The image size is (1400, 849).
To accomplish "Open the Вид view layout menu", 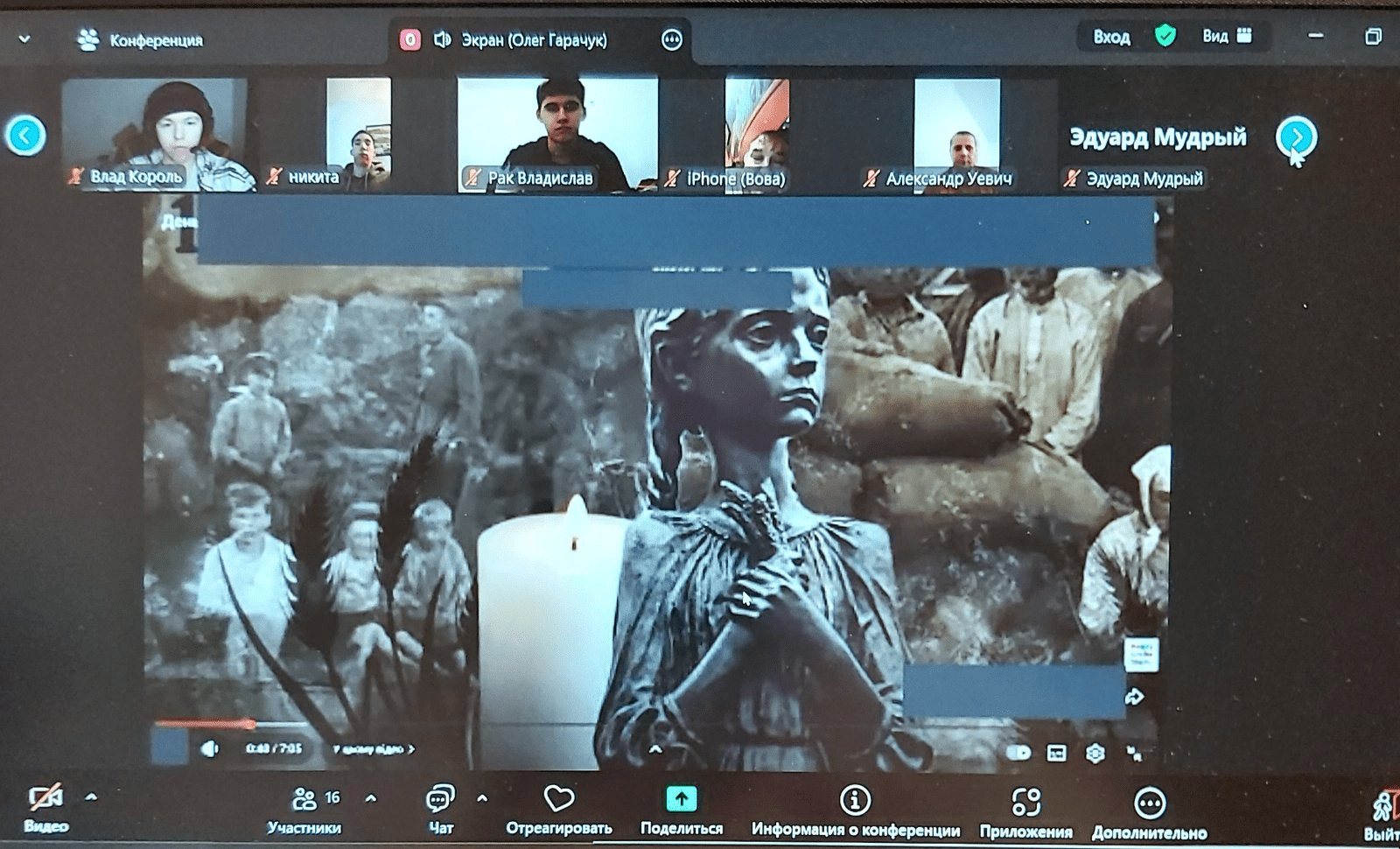I will (x=1227, y=36).
